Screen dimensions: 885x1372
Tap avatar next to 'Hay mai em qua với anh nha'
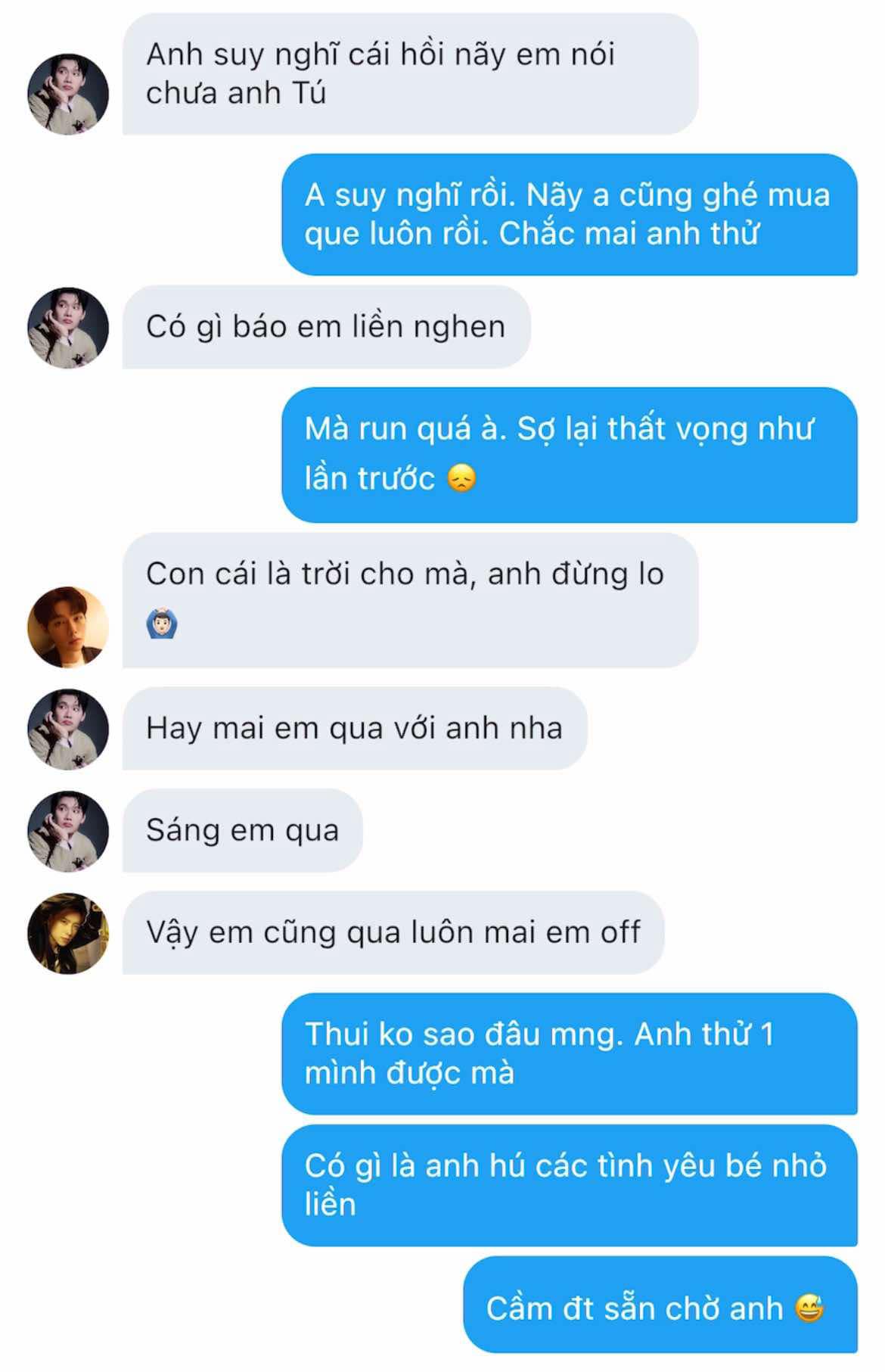click(68, 729)
